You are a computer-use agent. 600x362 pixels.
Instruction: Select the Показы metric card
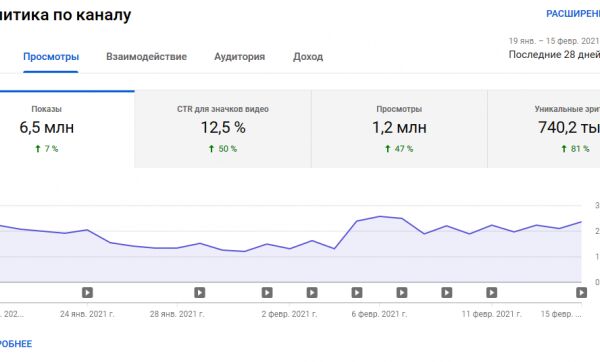click(67, 129)
